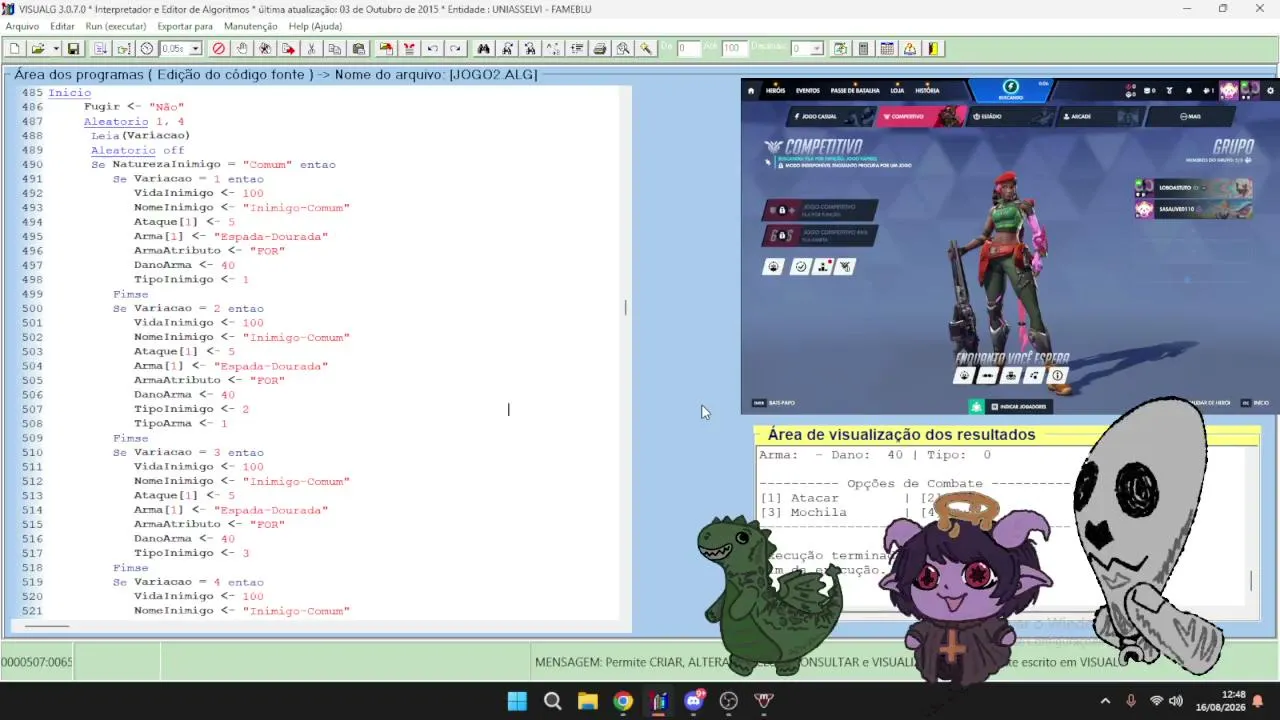Open the Manutenção menu
The image size is (1280, 720).
pos(251,26)
